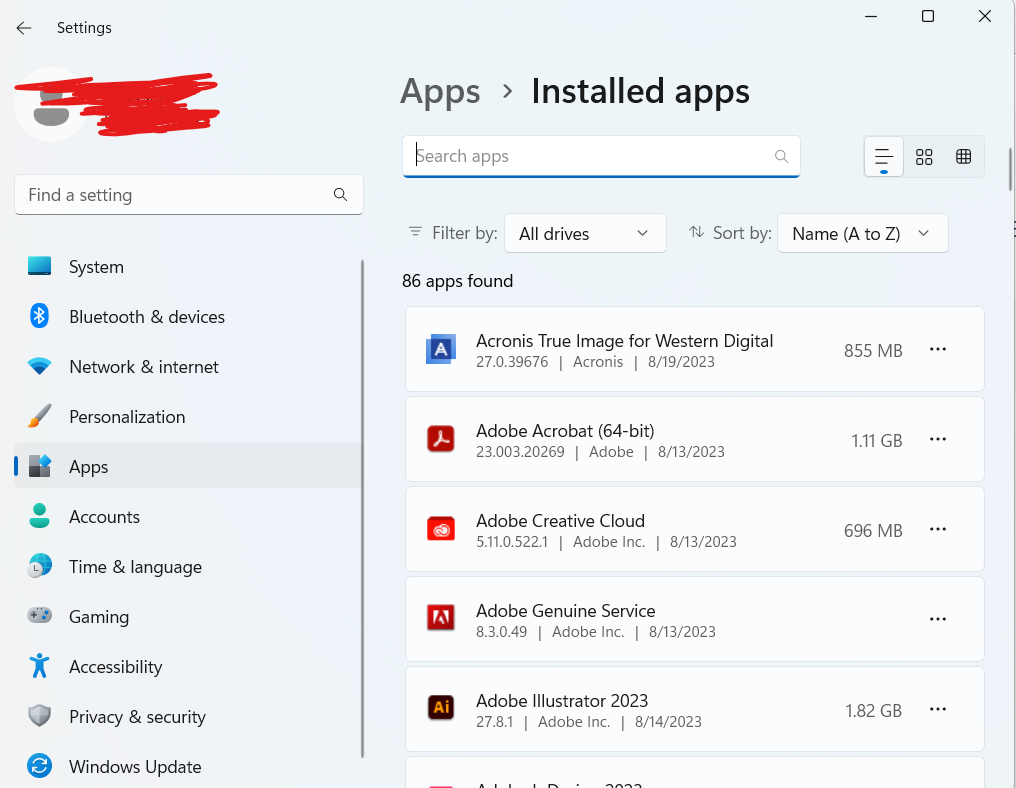Open System settings
Image resolution: width=1016 pixels, height=788 pixels.
tap(188, 267)
